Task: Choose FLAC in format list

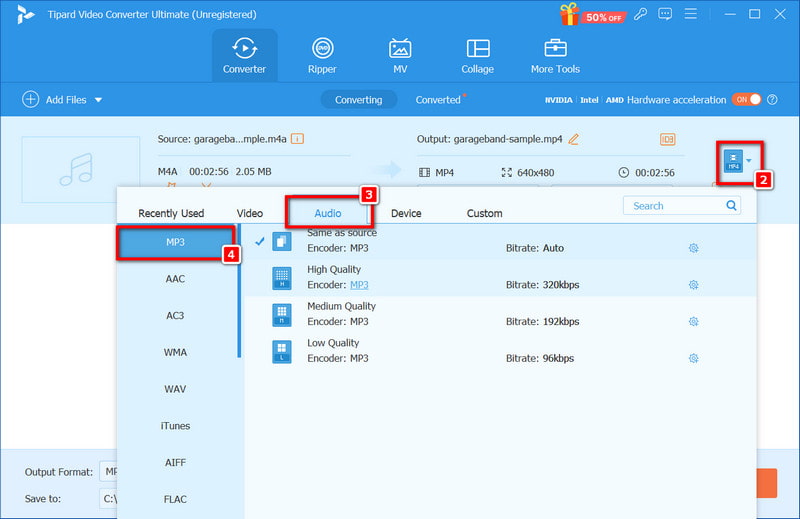Action: point(176,500)
